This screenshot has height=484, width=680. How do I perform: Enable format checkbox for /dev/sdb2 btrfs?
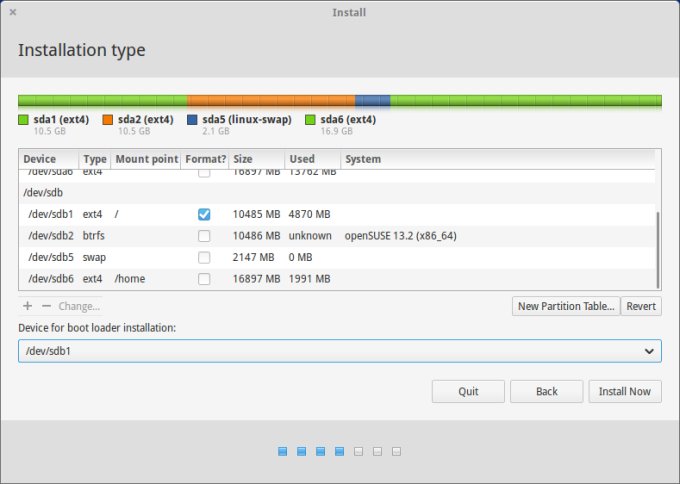pos(204,236)
